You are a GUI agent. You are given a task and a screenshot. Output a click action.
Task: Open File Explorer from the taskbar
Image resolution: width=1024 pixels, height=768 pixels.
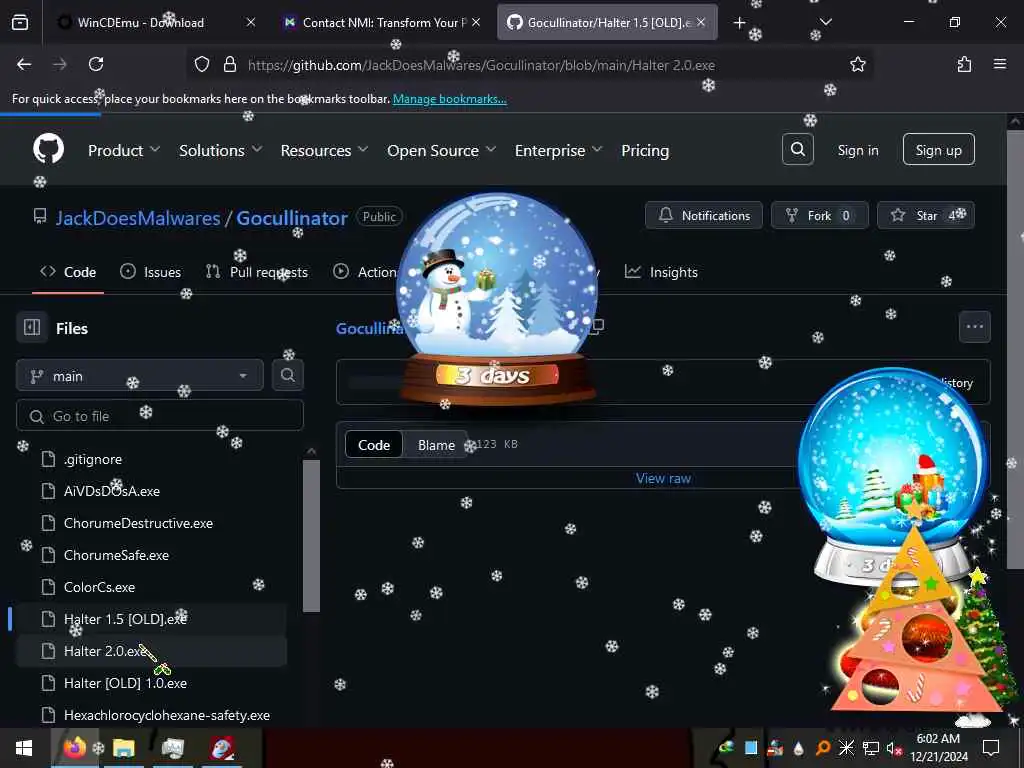pos(123,748)
